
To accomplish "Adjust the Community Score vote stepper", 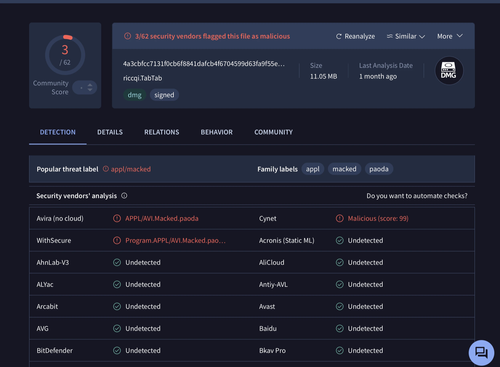I will pos(85,88).
